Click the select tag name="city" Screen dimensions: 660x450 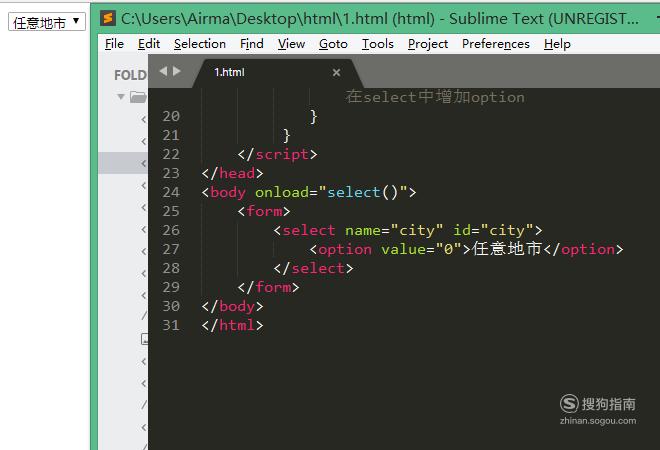coord(408,230)
